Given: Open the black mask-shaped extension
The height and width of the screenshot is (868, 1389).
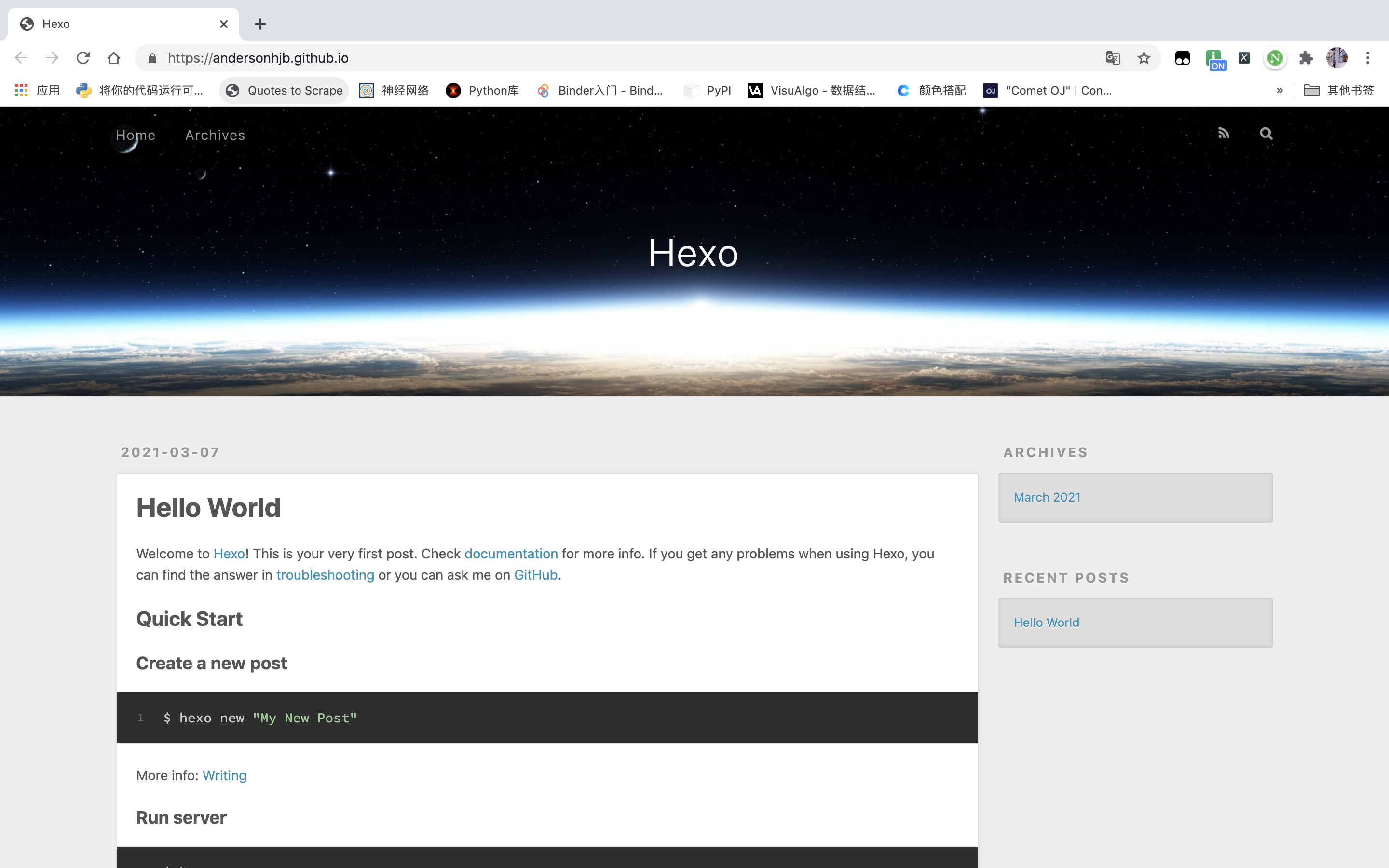Looking at the screenshot, I should [1183, 58].
